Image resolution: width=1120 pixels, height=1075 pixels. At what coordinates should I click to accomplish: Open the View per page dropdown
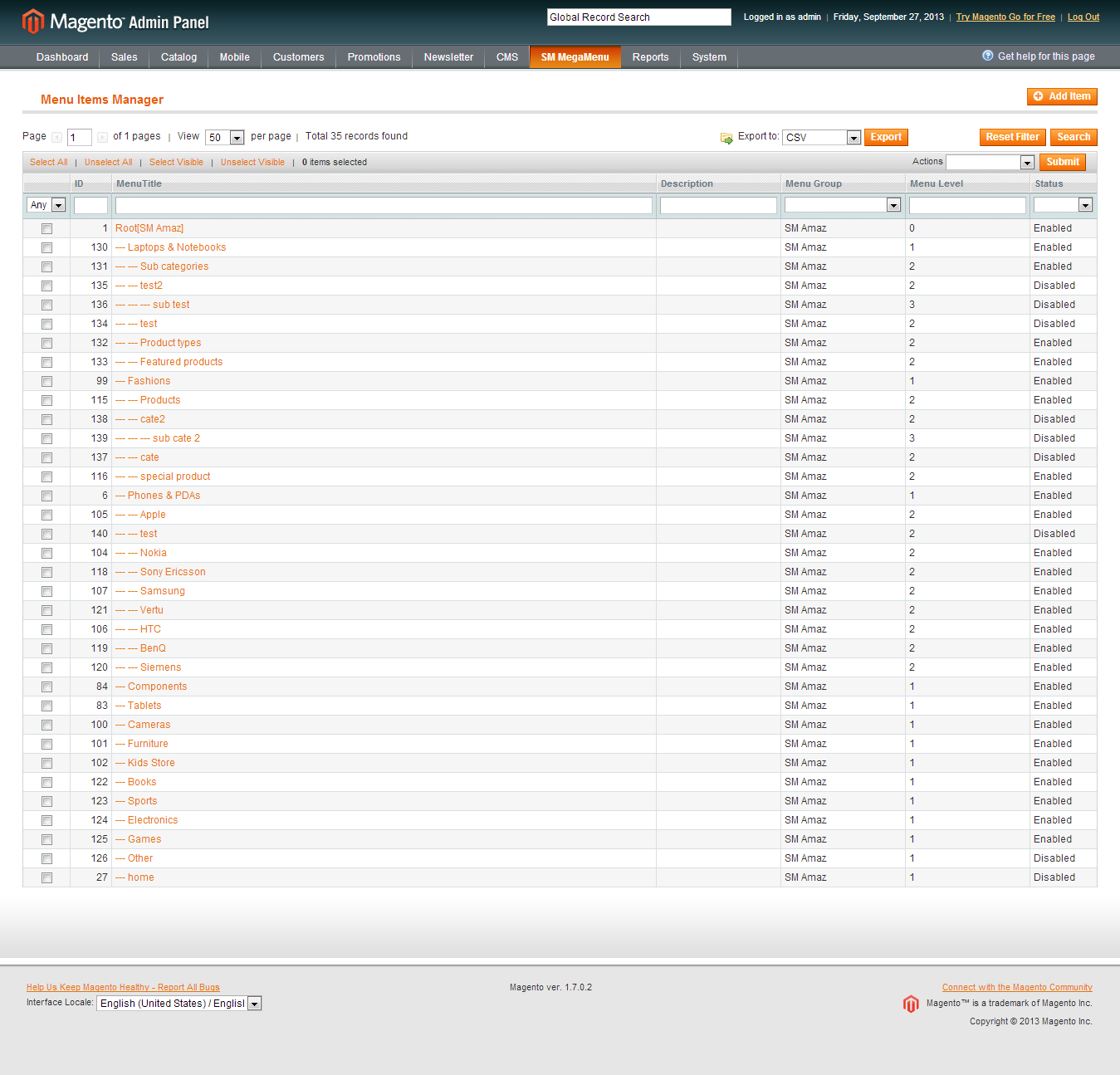(x=224, y=137)
